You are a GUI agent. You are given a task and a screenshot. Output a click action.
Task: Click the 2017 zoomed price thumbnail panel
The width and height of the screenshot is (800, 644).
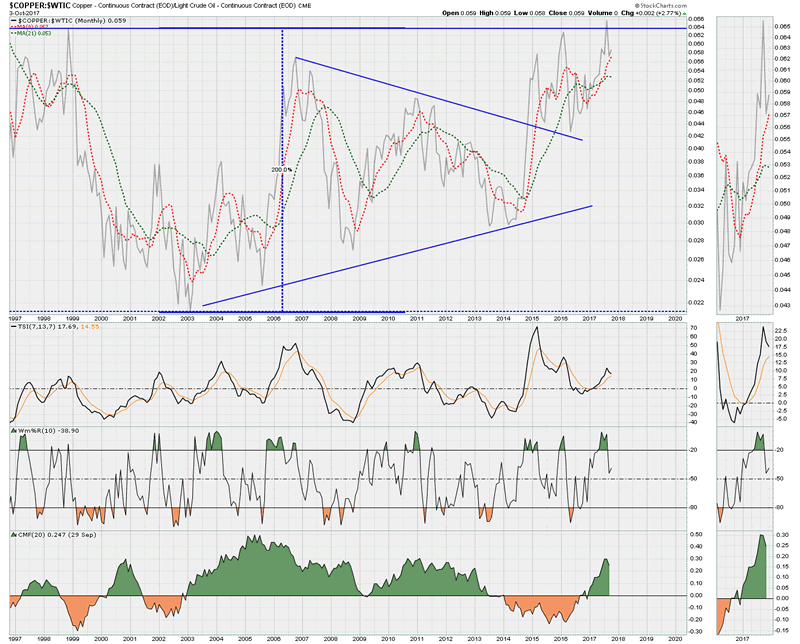745,160
